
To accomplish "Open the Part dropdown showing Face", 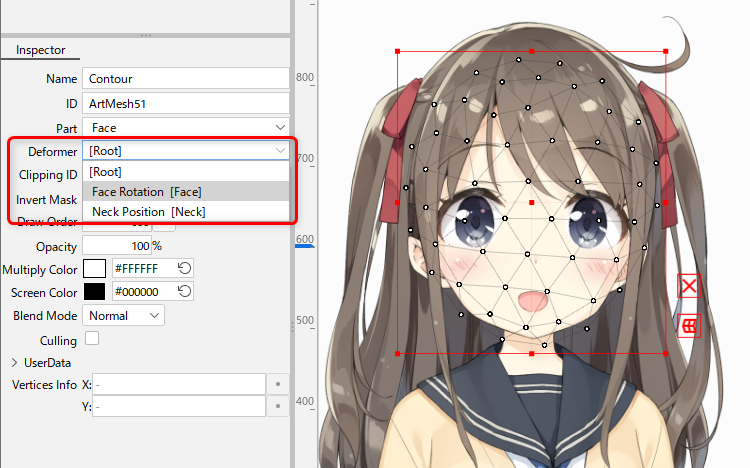I will point(186,128).
